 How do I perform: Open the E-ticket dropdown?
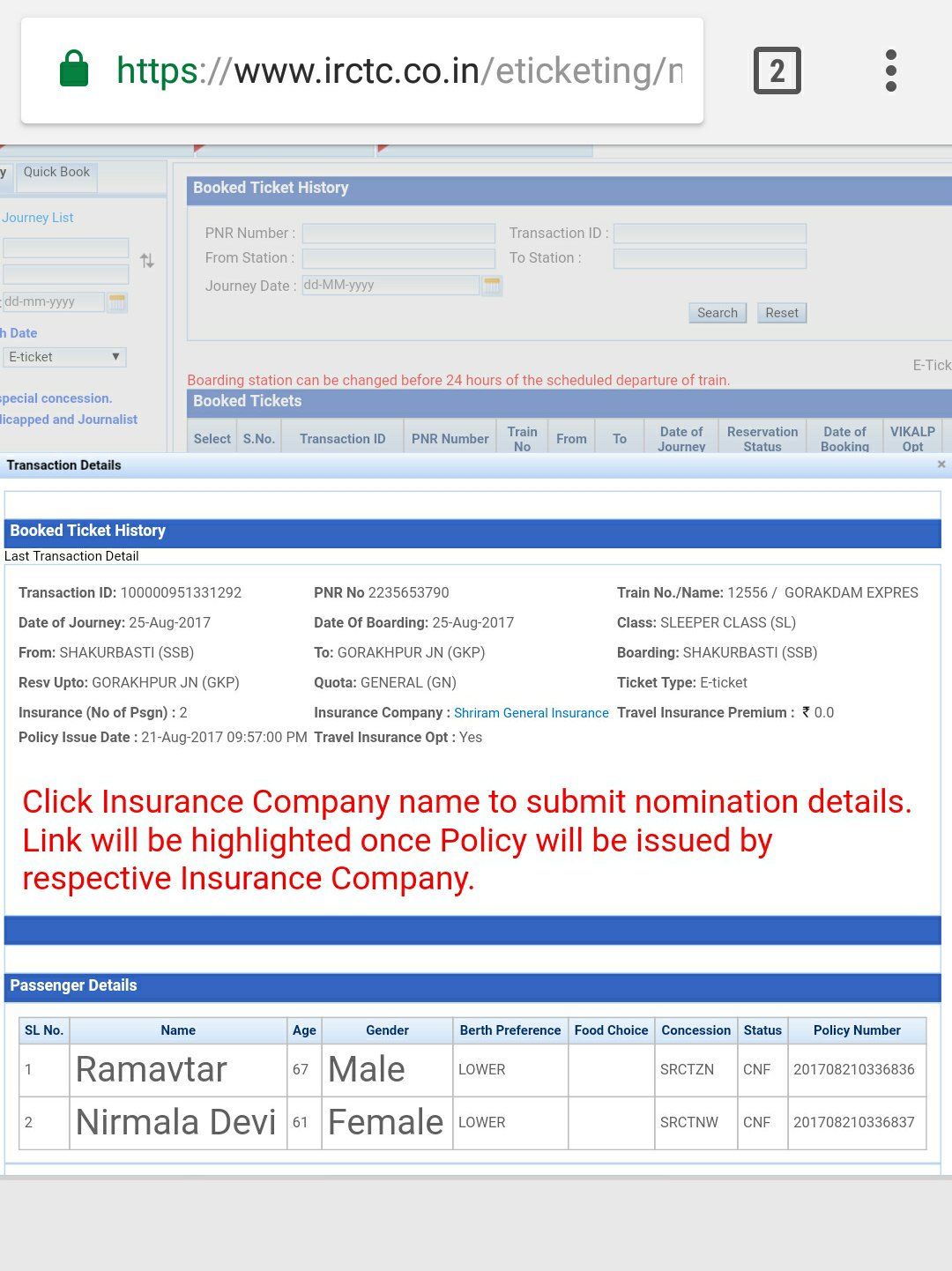click(65, 357)
